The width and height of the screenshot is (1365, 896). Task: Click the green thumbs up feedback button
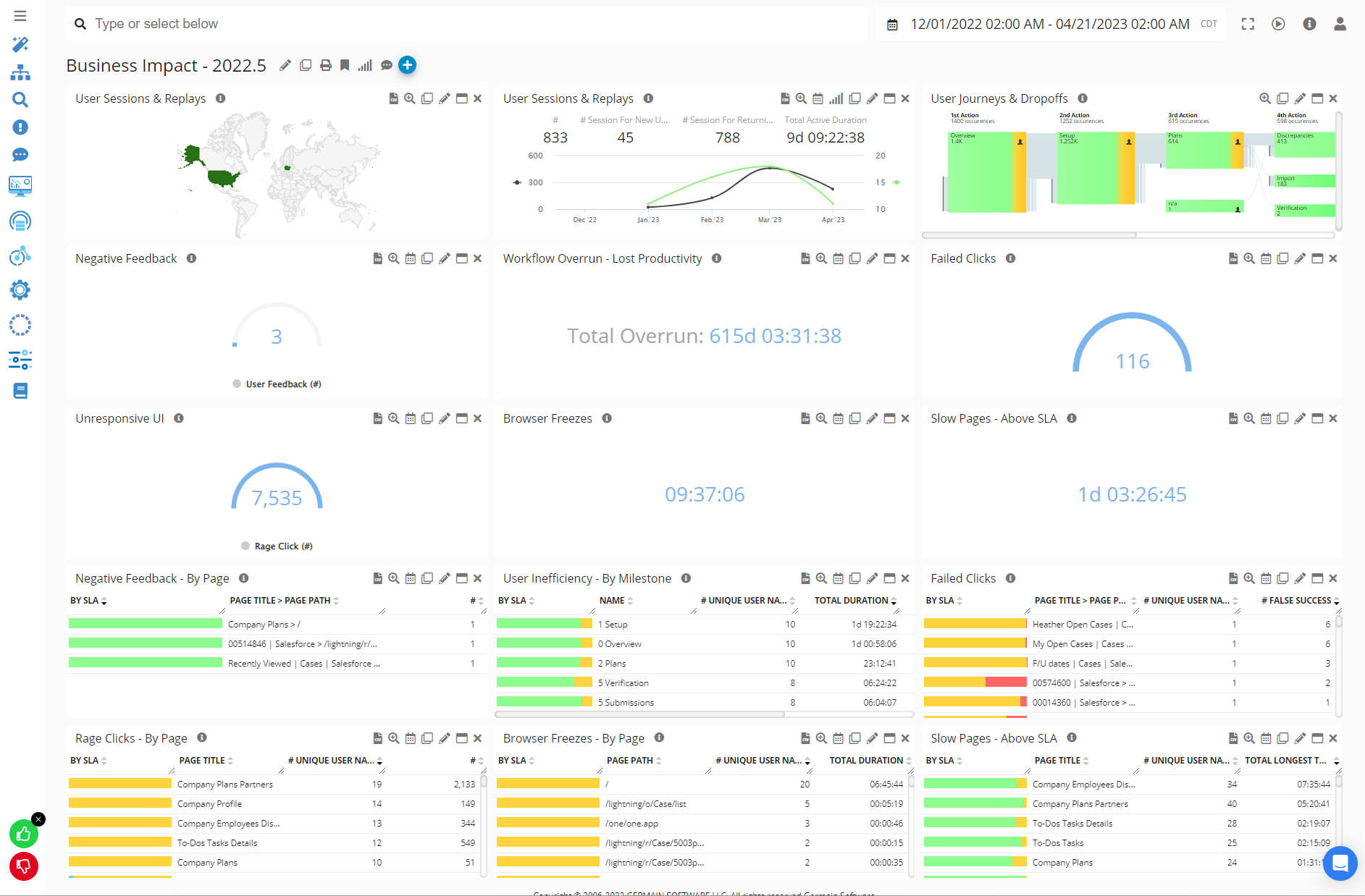[24, 834]
